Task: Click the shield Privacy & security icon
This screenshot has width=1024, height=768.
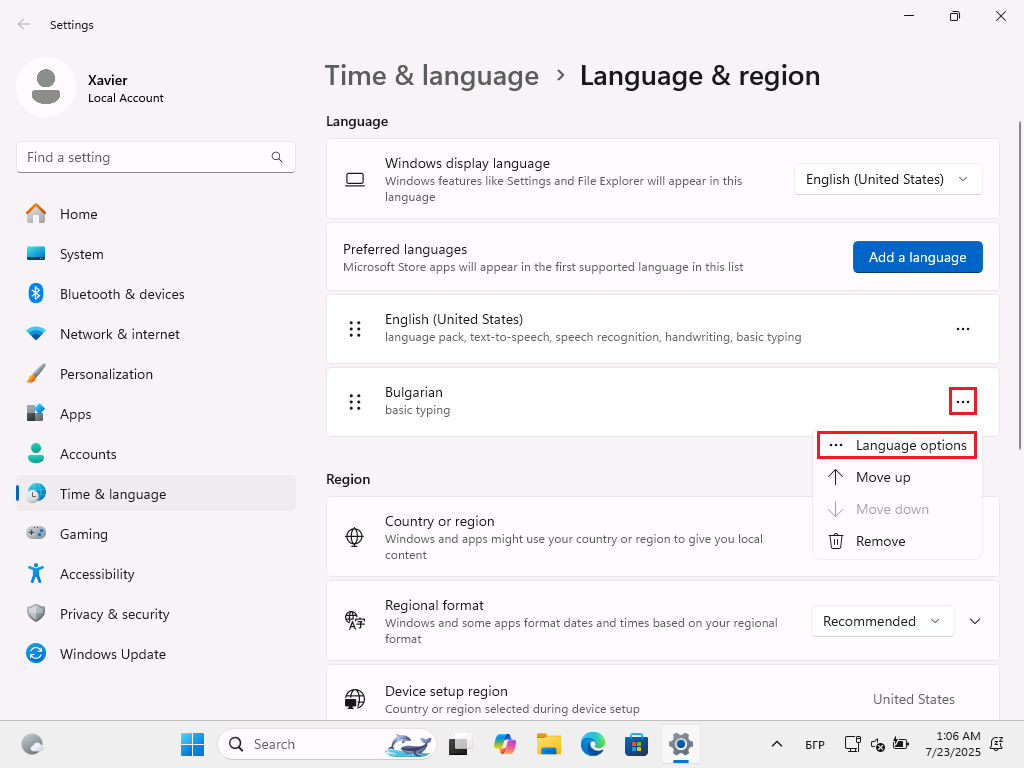Action: coord(36,613)
